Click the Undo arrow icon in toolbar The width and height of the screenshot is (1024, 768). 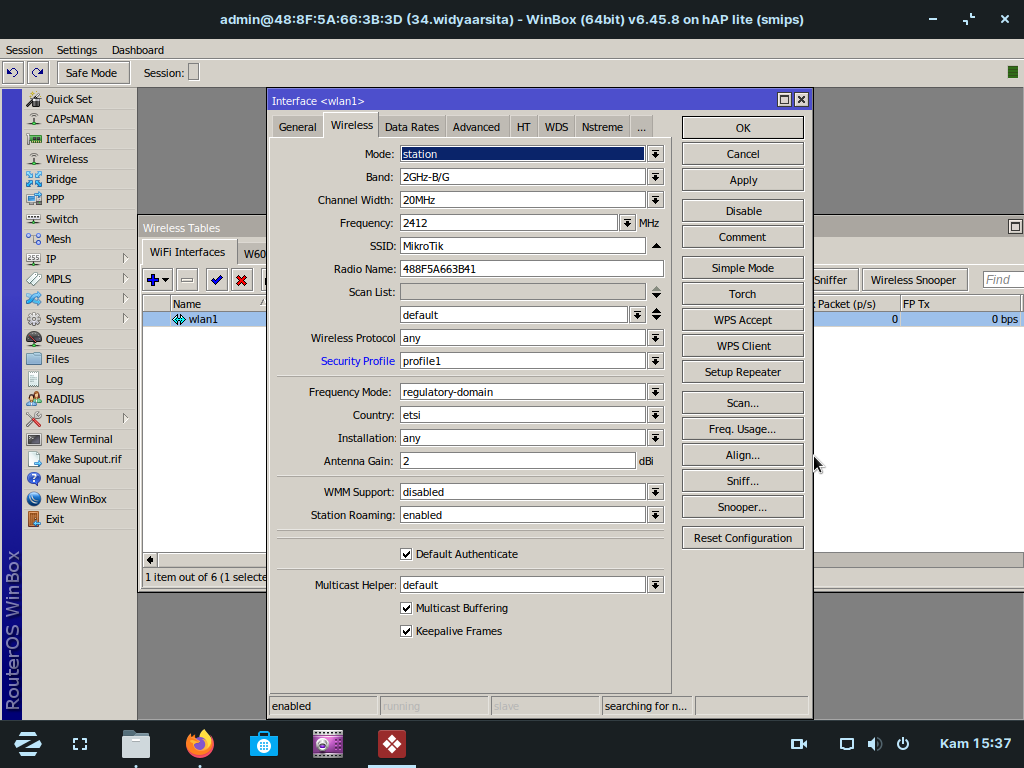12,72
